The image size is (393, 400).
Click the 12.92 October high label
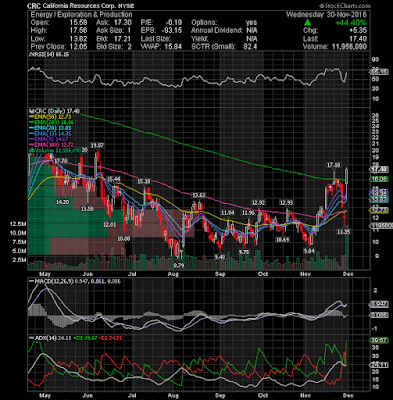pos(258,203)
